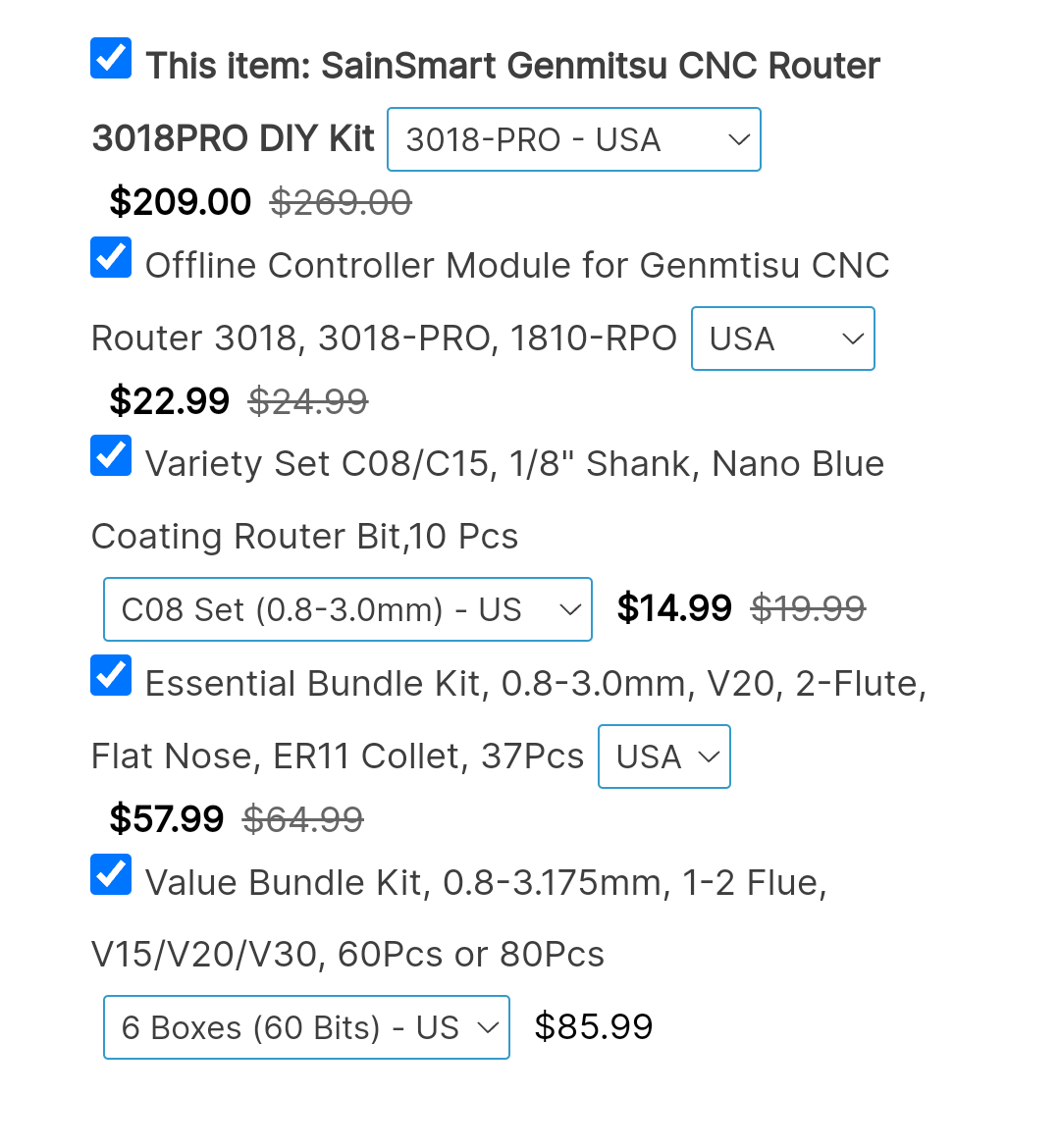Uncheck the Offline Controller Module checkbox
The width and height of the screenshot is (1060, 1148).
point(111,258)
